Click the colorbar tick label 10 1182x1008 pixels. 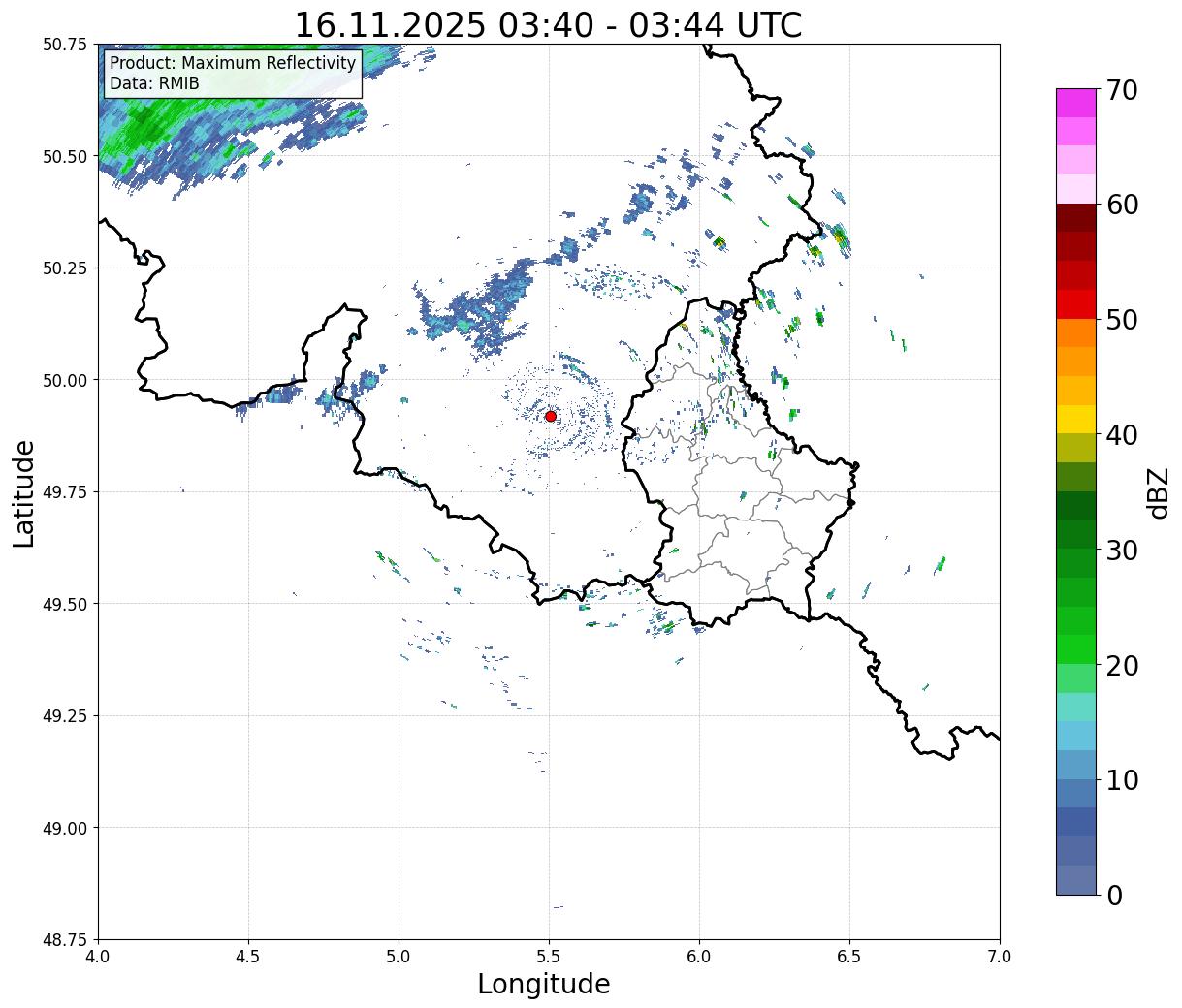pyautogui.click(x=1121, y=779)
